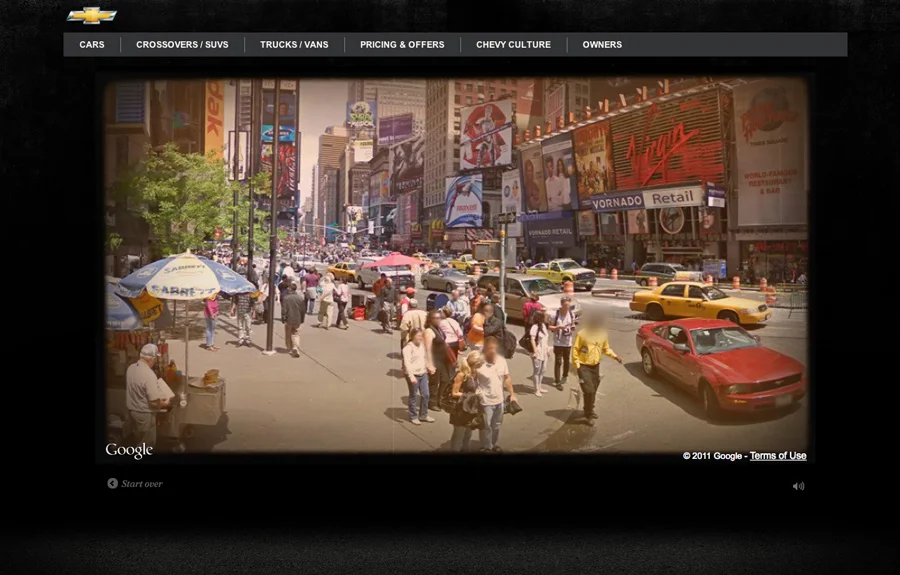The height and width of the screenshot is (575, 900).
Task: Open Pricing & Offers menu
Action: point(402,45)
